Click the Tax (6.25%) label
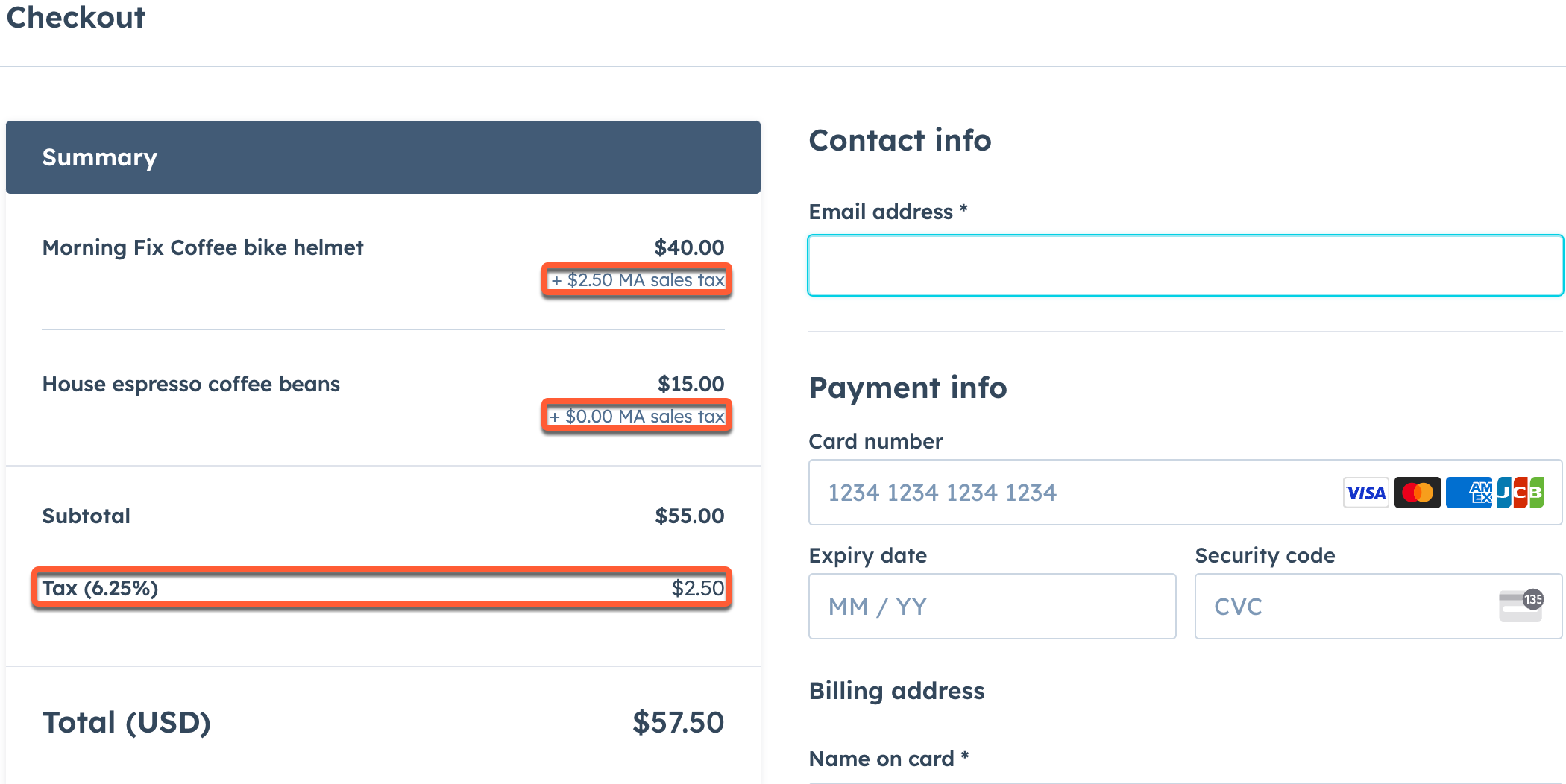 click(100, 588)
